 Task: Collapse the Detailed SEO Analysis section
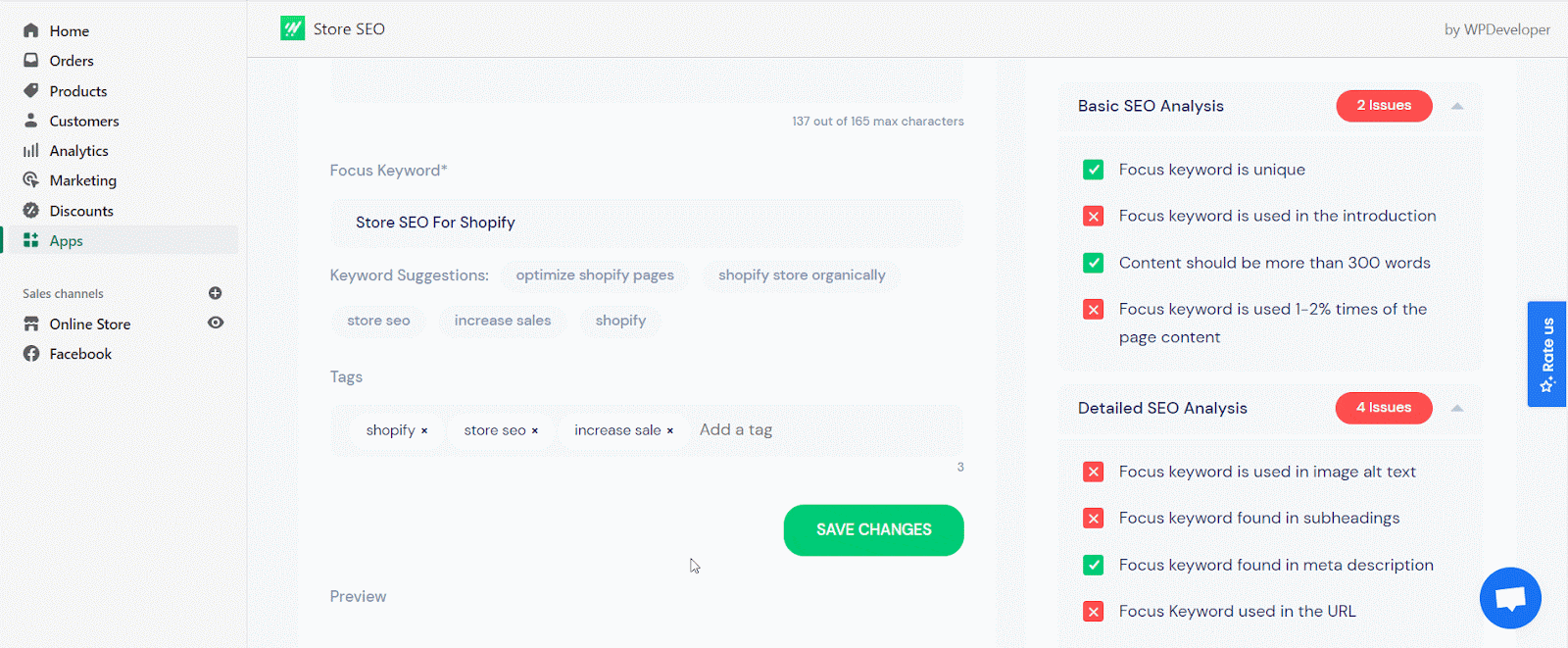coord(1457,408)
